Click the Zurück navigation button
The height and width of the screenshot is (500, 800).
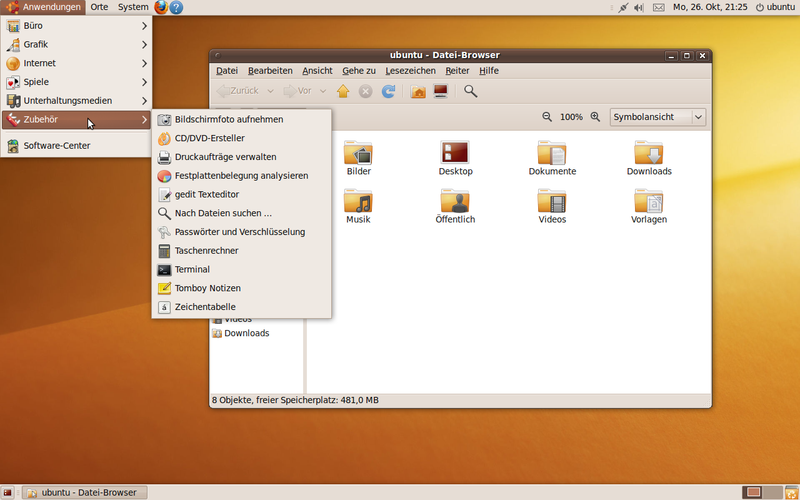pos(238,91)
